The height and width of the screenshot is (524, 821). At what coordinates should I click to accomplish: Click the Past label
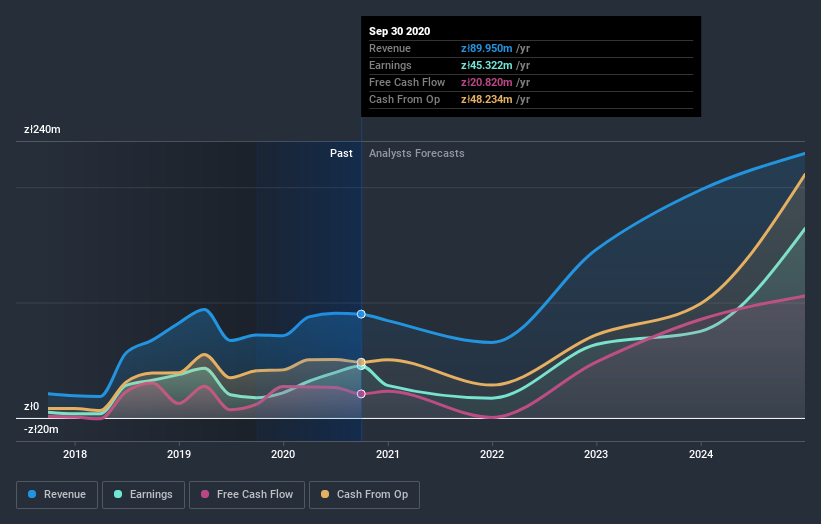click(x=341, y=153)
